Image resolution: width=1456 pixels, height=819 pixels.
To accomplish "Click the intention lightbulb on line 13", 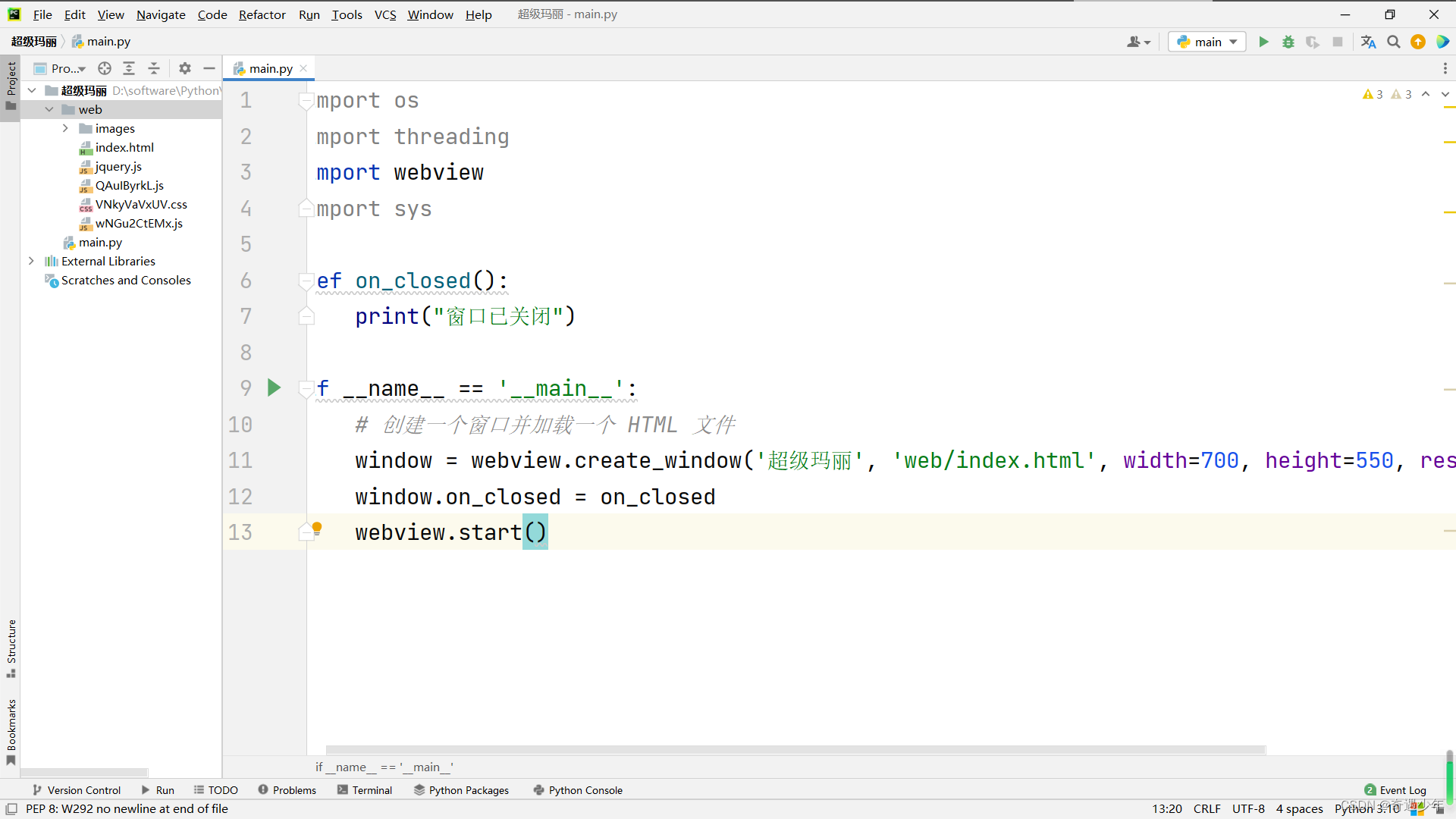I will pos(317,528).
